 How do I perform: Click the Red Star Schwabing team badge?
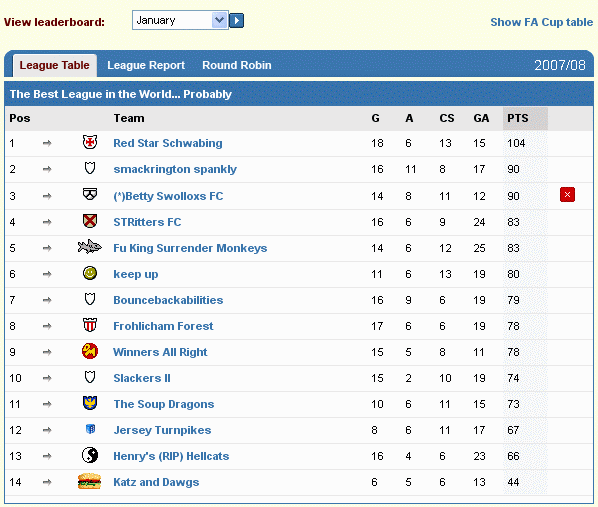[90, 142]
